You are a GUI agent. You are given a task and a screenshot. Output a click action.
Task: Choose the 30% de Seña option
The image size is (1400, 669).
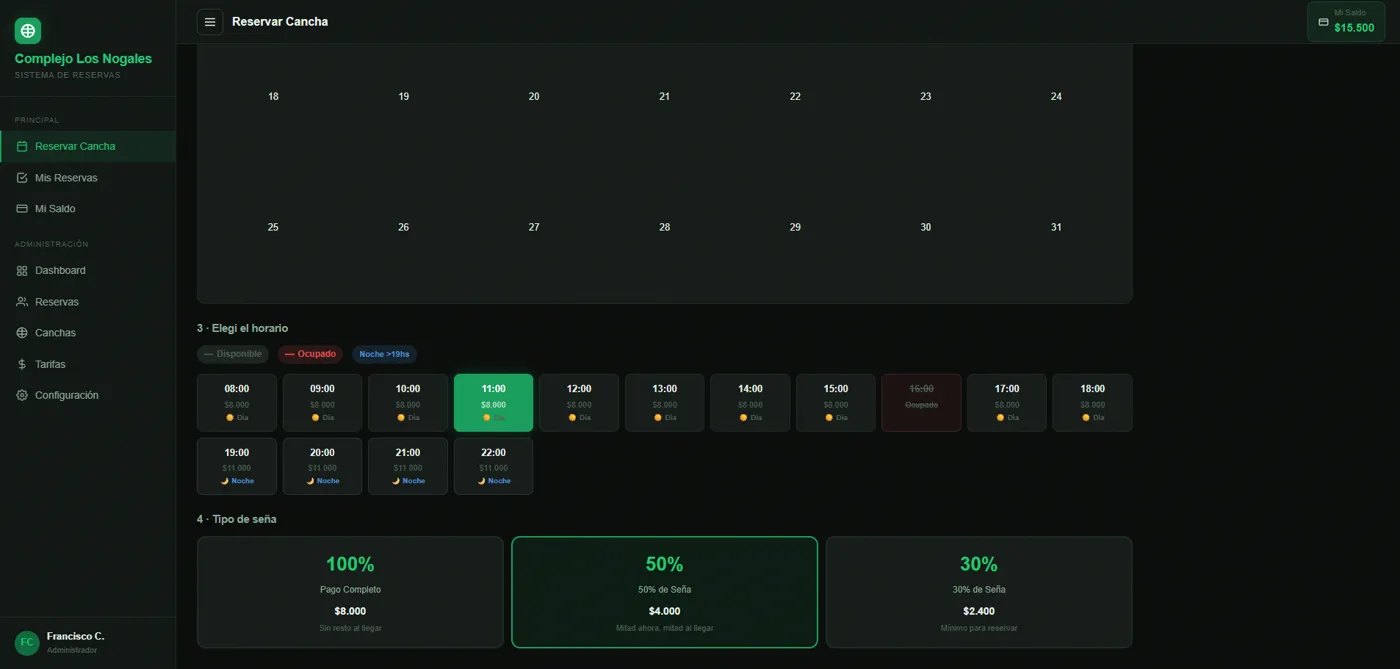(x=979, y=592)
